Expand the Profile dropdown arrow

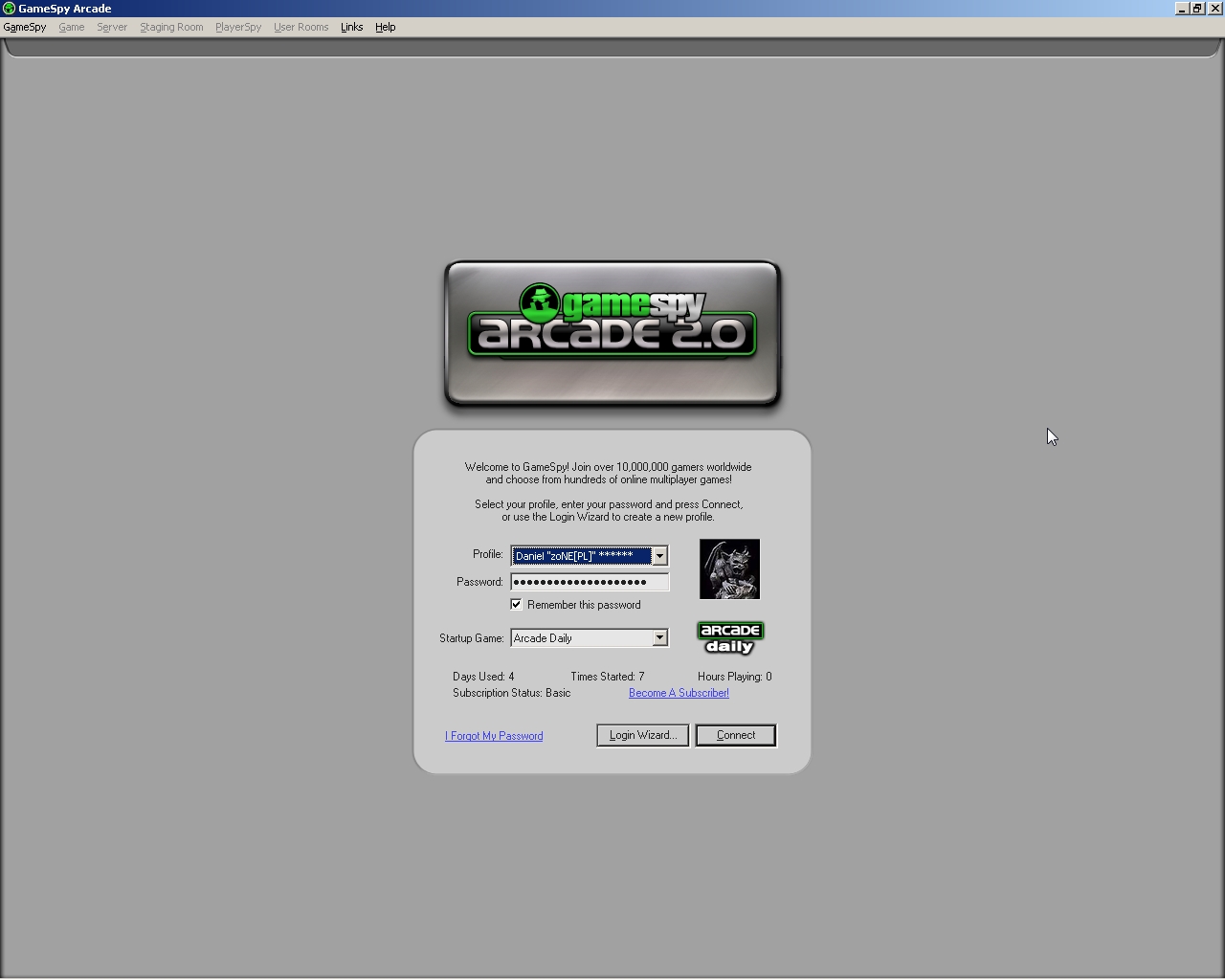(x=659, y=556)
